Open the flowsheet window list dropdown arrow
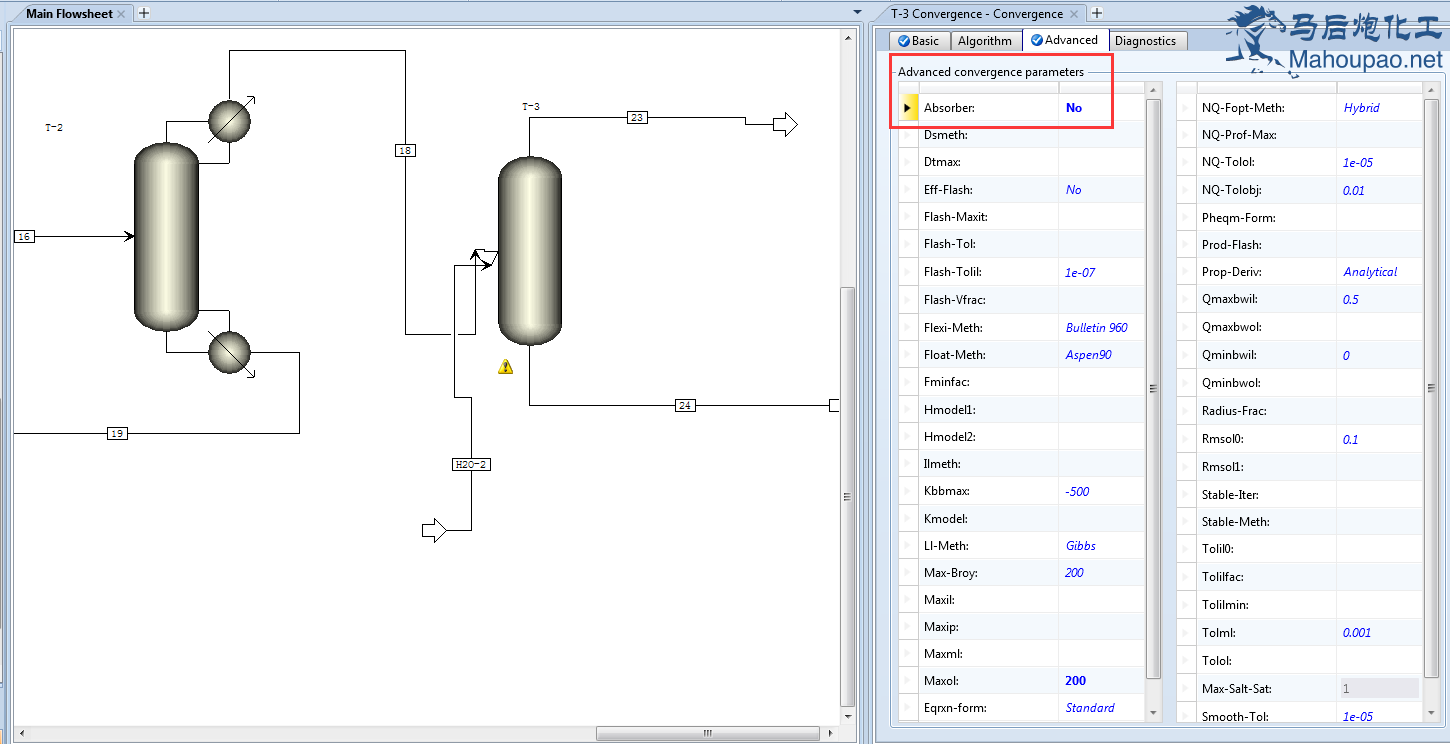The image size is (1450, 744). click(857, 13)
